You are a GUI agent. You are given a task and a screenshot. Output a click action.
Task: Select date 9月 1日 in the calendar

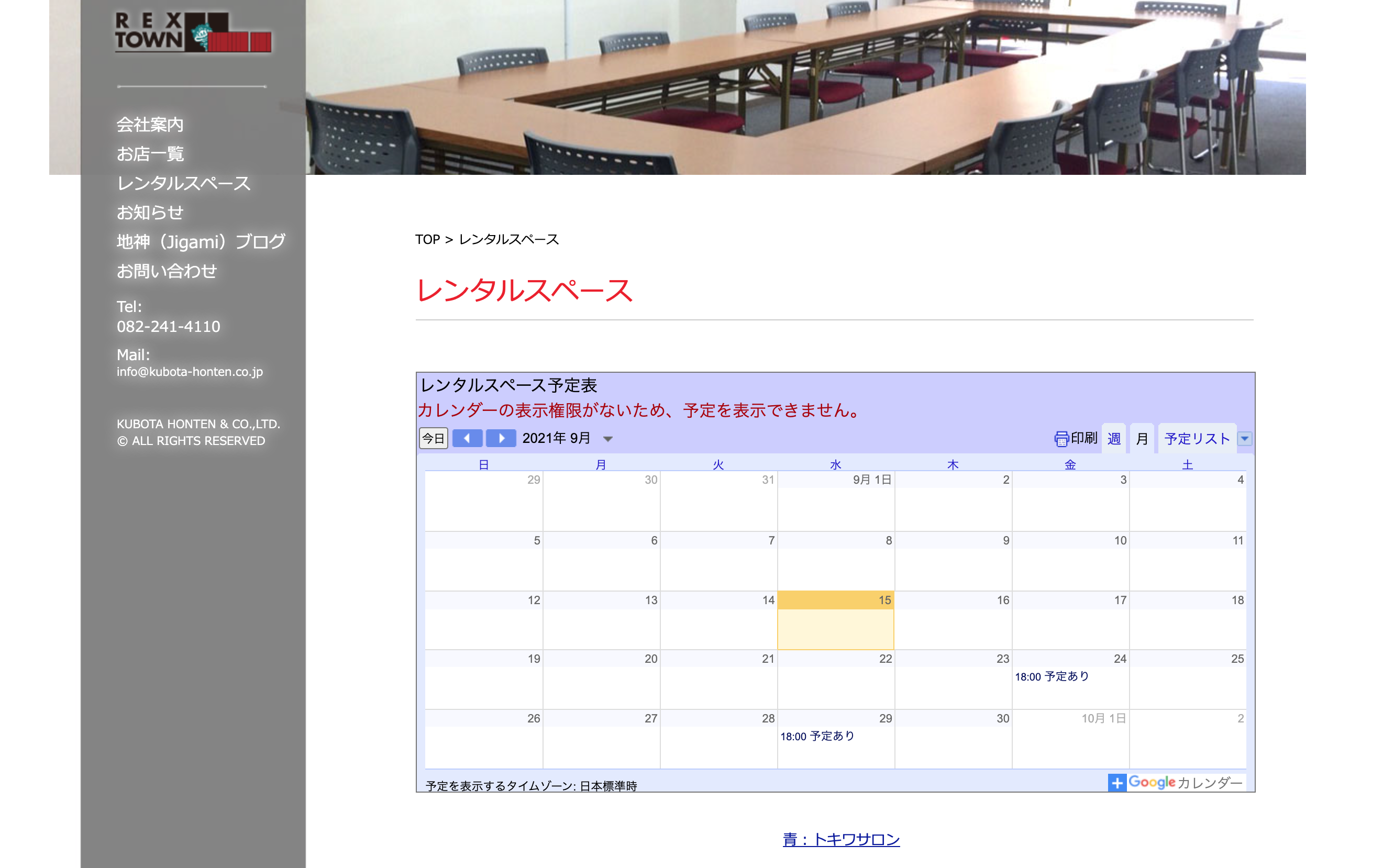tap(871, 480)
